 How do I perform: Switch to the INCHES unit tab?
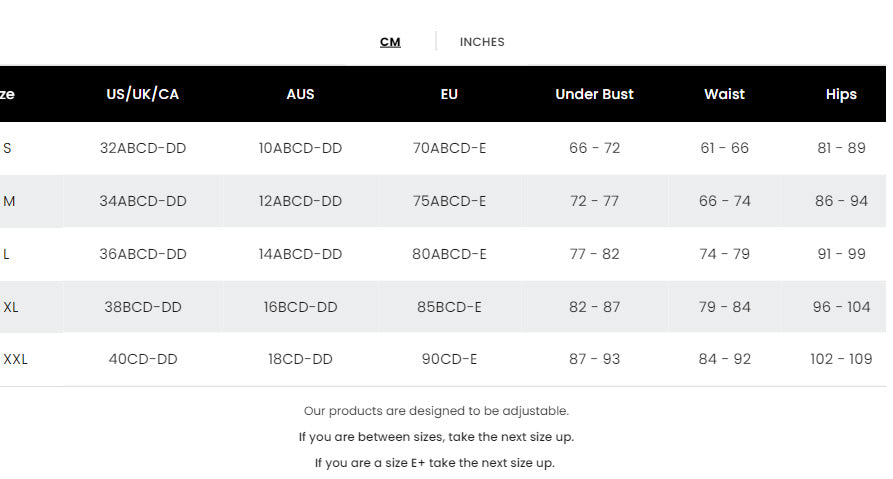[x=482, y=42]
